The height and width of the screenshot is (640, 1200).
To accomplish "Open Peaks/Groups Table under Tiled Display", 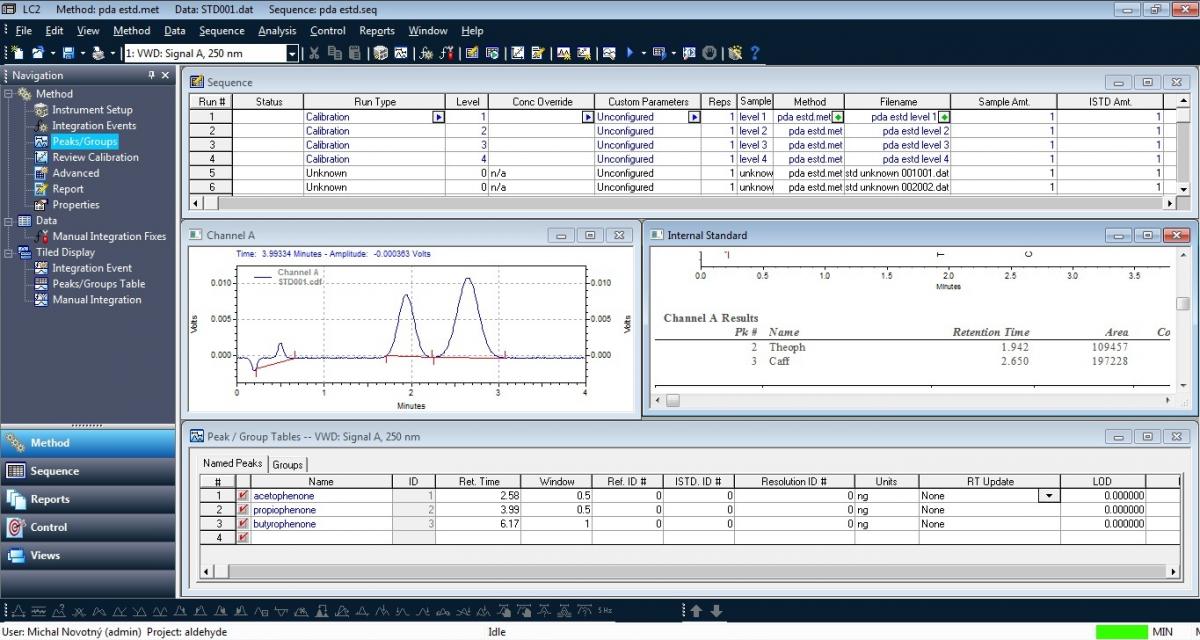I will (98, 284).
